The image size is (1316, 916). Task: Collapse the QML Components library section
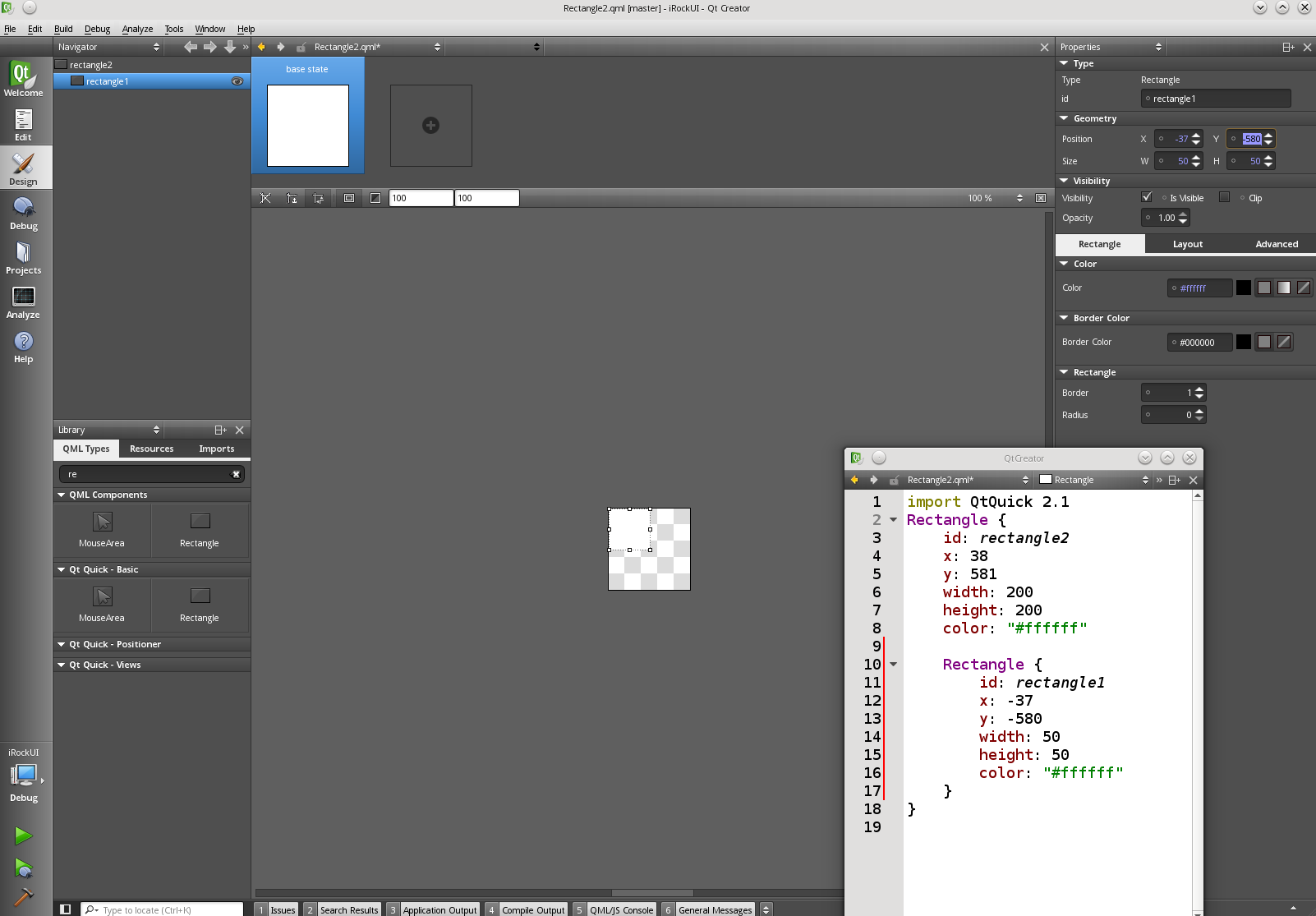coord(61,495)
